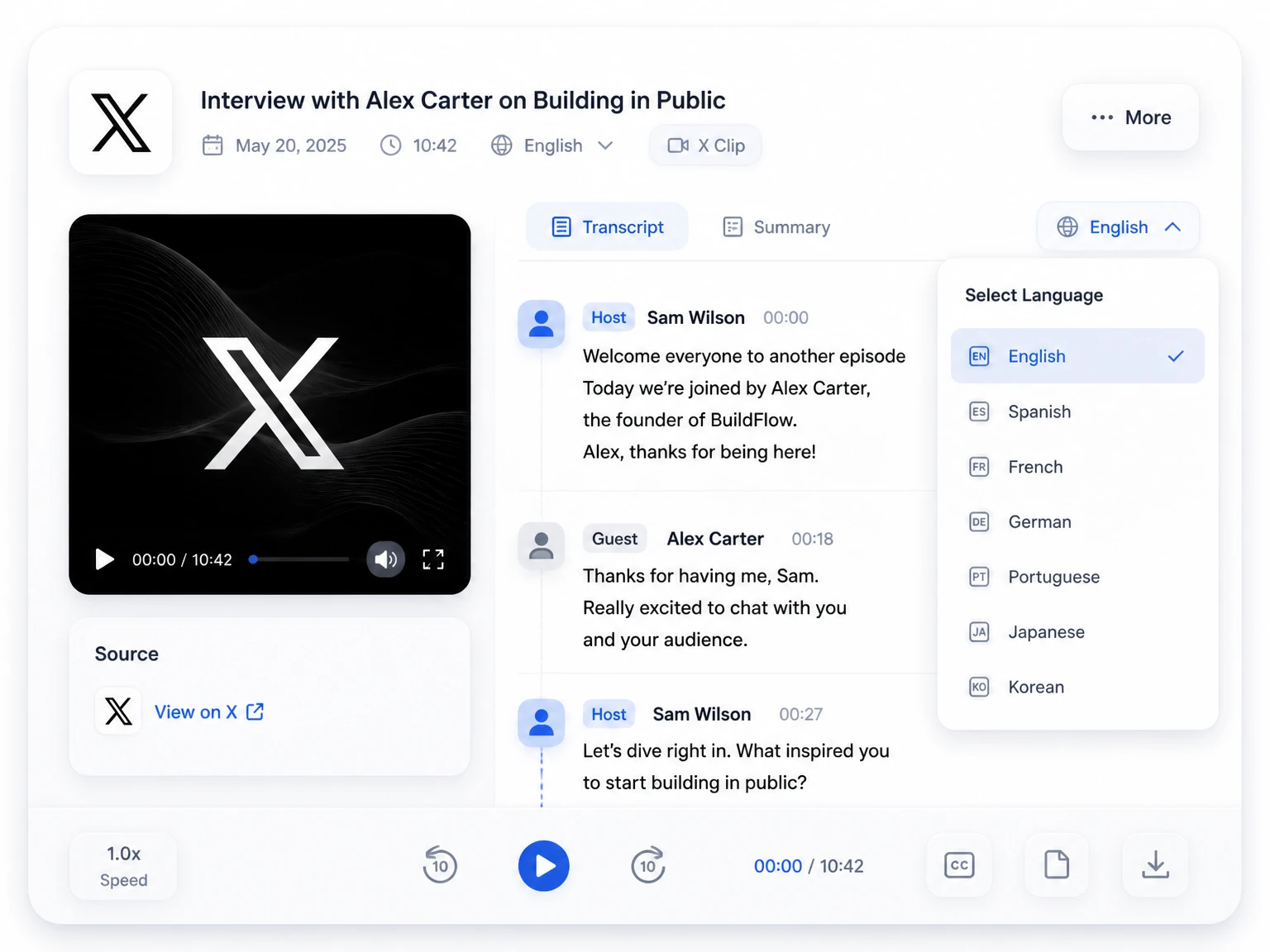The image size is (1270, 952).
Task: Play the video in the preview player
Action: [104, 559]
